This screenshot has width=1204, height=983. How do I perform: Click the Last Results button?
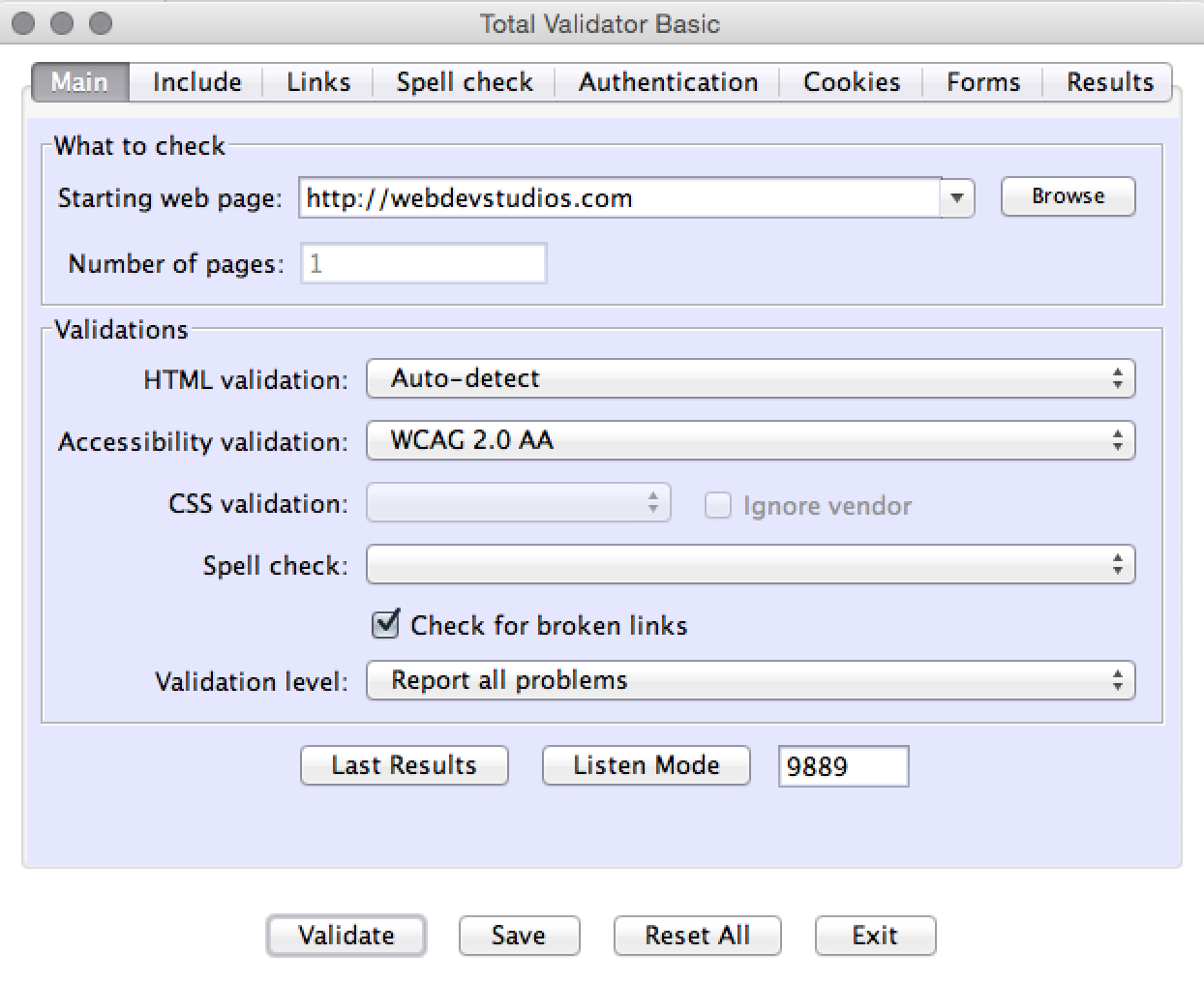(x=405, y=765)
